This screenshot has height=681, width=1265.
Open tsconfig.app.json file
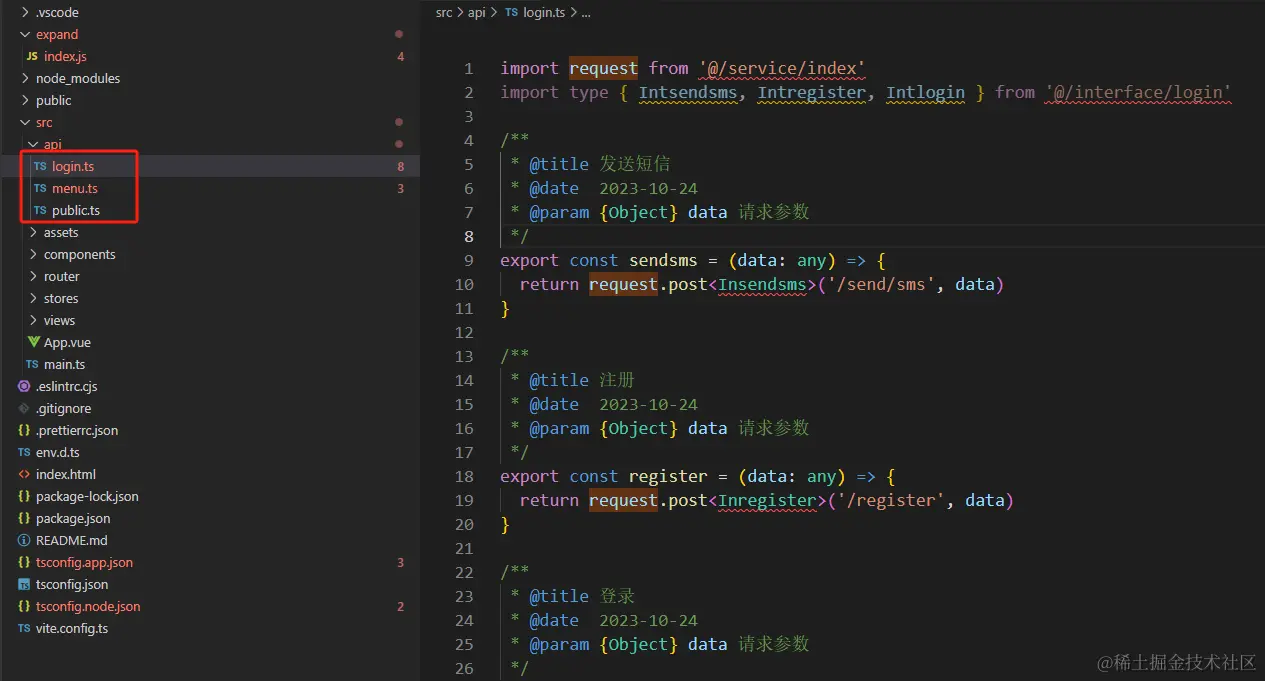pyautogui.click(x=84, y=563)
